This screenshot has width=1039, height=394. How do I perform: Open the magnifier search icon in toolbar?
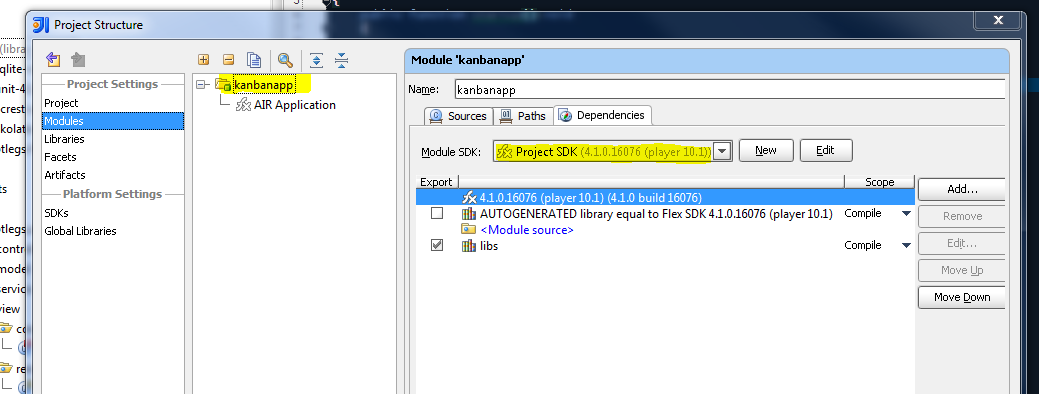point(285,60)
